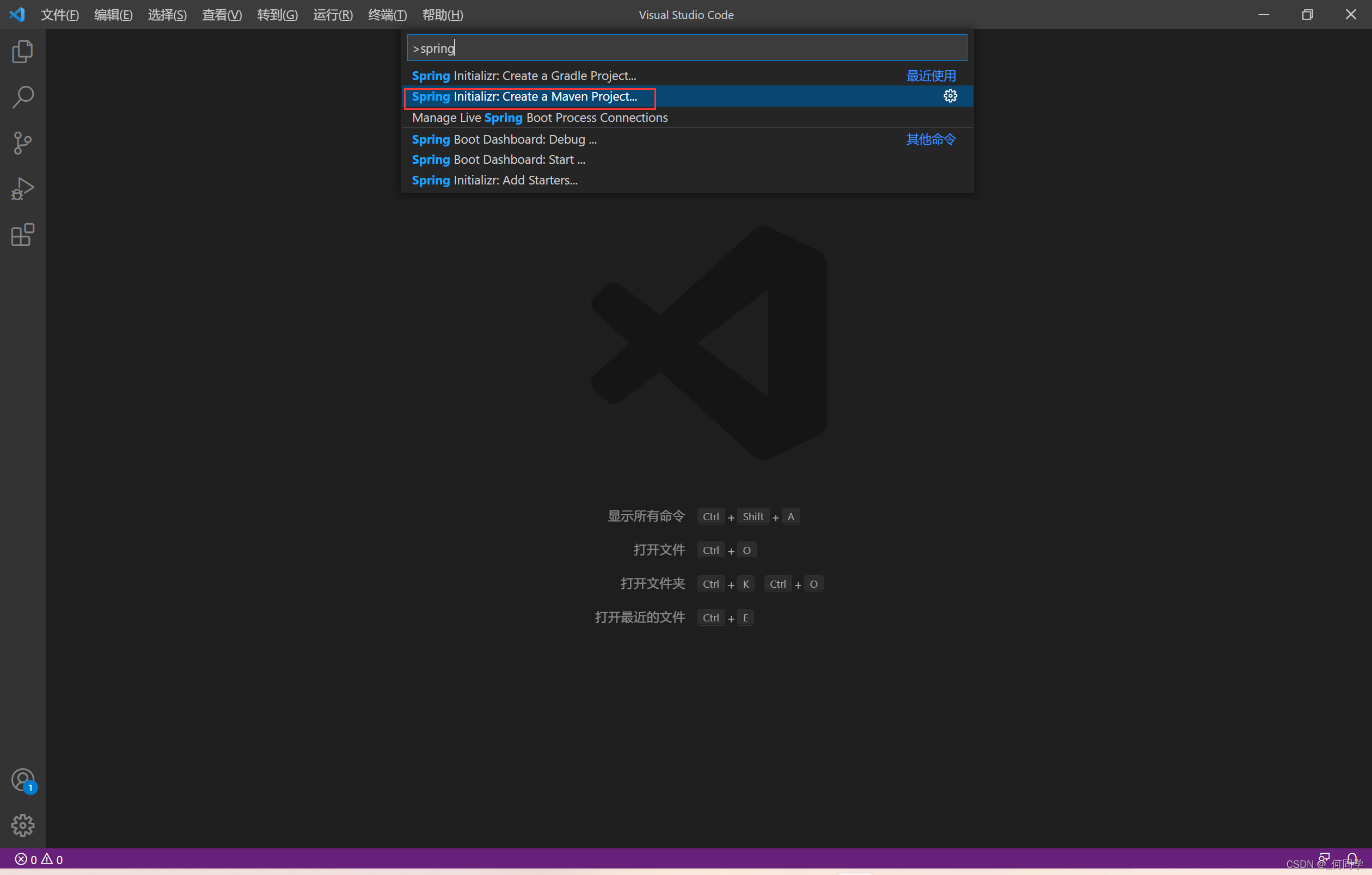The width and height of the screenshot is (1372, 875).
Task: Open the Search view icon
Action: coord(22,97)
